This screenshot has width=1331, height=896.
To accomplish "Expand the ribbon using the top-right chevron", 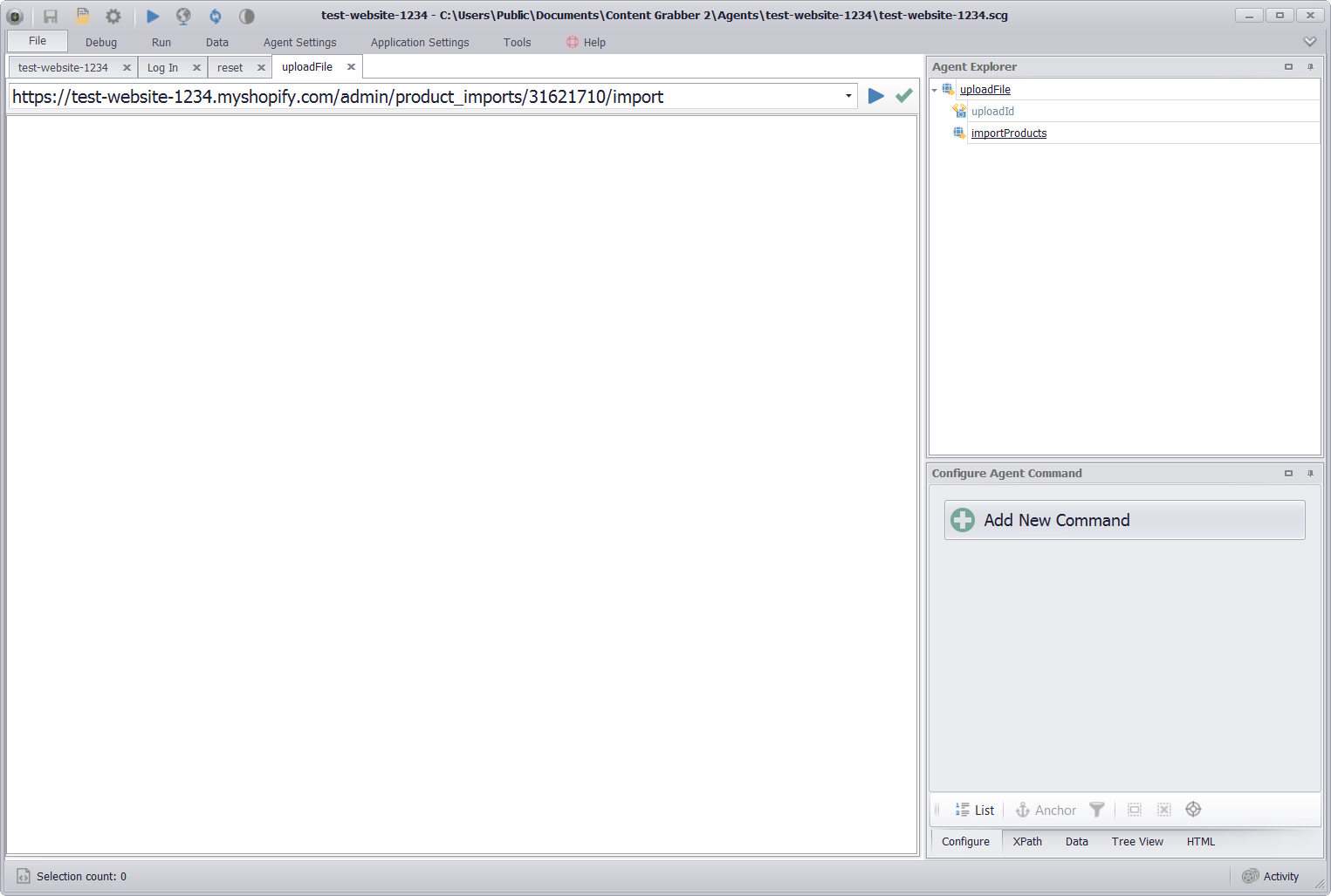I will (x=1309, y=42).
